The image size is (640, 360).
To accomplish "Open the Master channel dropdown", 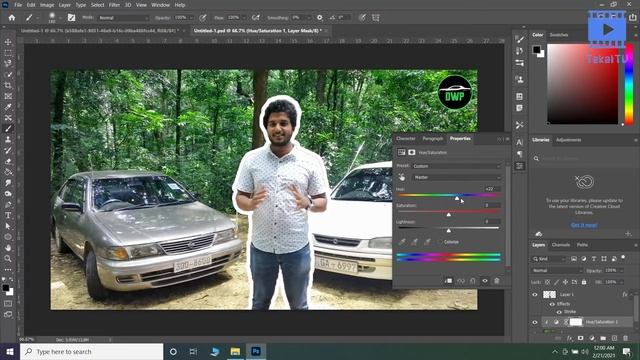I will coord(456,177).
